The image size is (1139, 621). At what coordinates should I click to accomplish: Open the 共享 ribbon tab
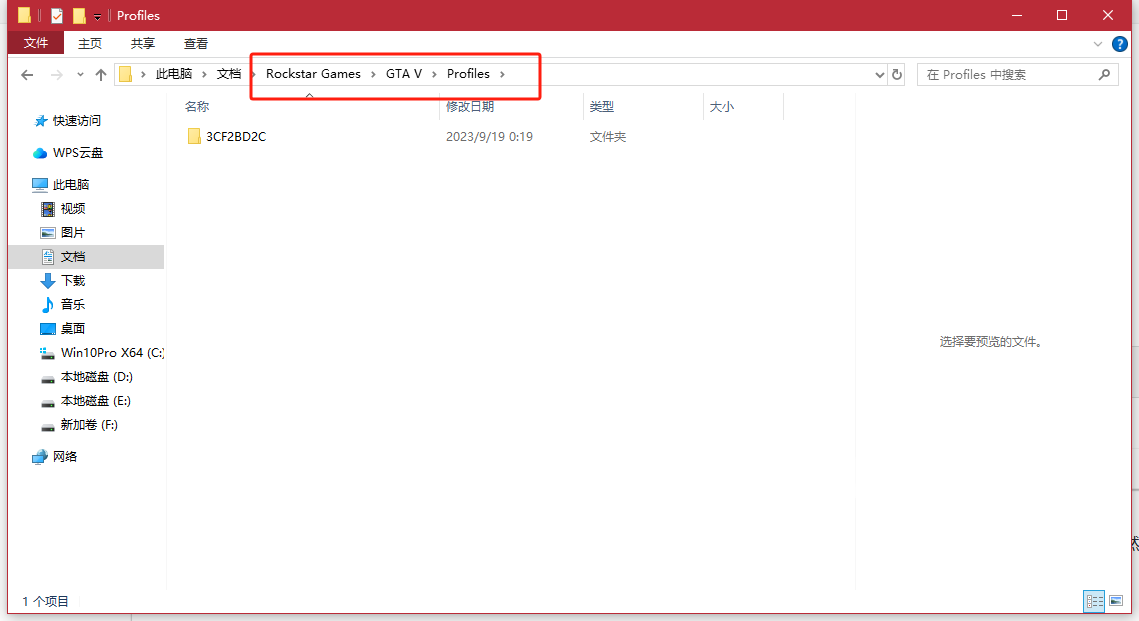coord(143,43)
